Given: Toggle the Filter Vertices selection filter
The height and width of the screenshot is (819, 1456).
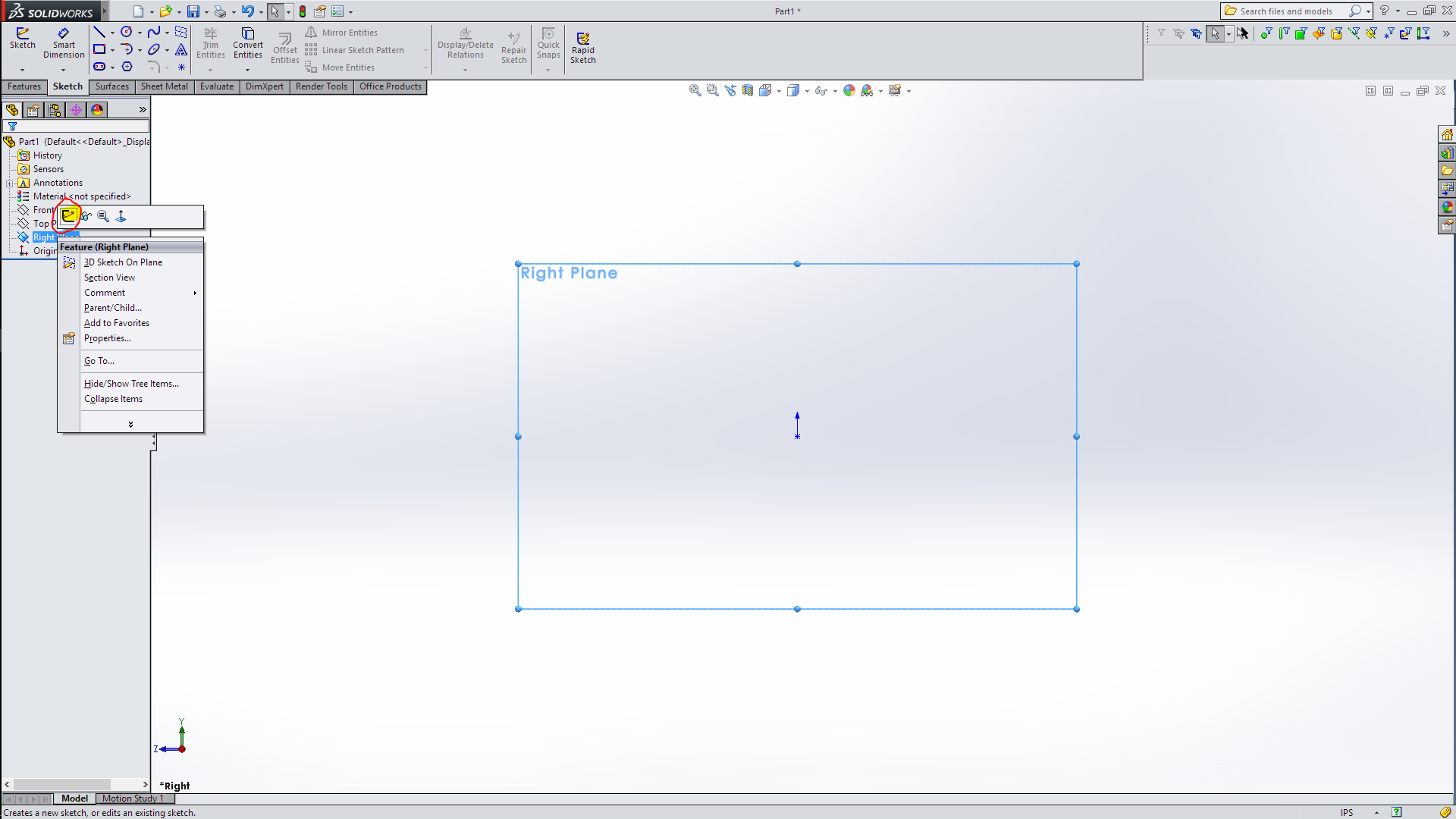Looking at the screenshot, I should pyautogui.click(x=1265, y=33).
